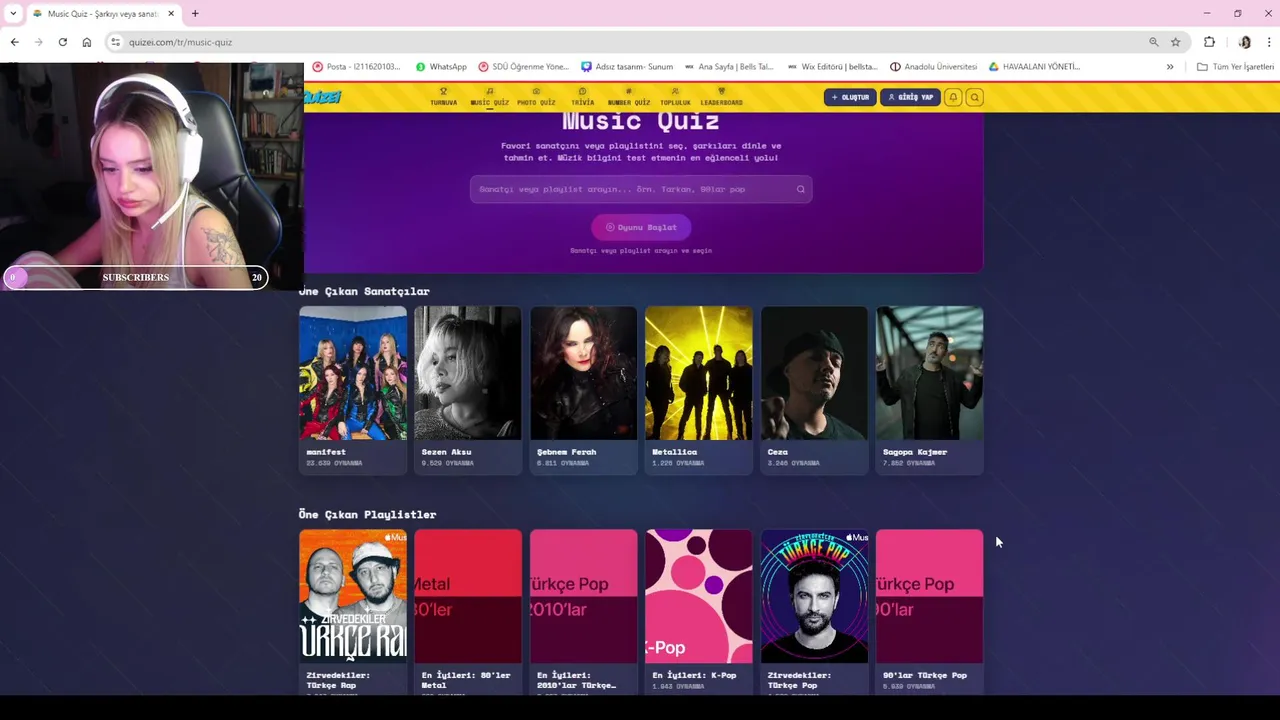Open the Posta bookmark
Screen dimensions: 1280x720
point(356,67)
